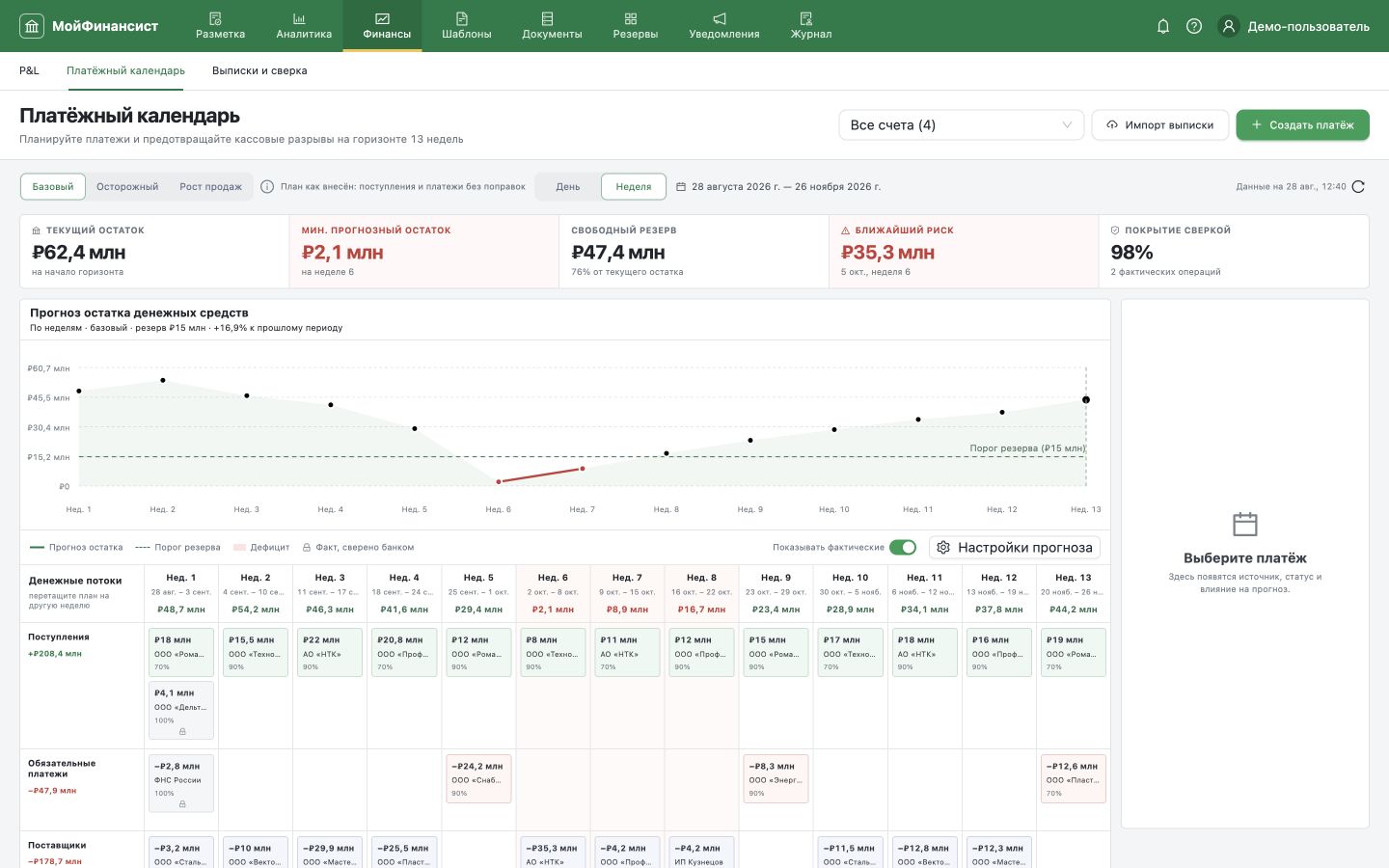Click the large chart point at Нед. 13
Screen dimensions: 1389x868
point(1086,399)
